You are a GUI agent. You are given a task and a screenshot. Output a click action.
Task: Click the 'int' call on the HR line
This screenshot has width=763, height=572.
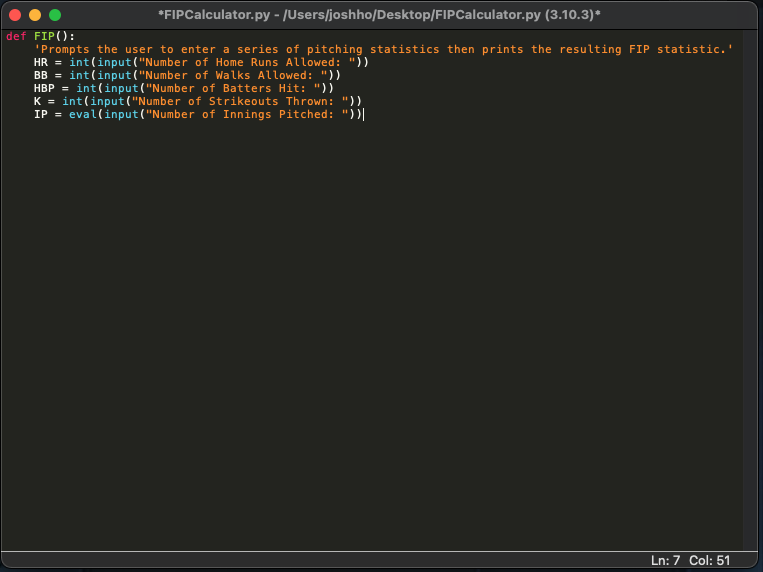click(79, 62)
